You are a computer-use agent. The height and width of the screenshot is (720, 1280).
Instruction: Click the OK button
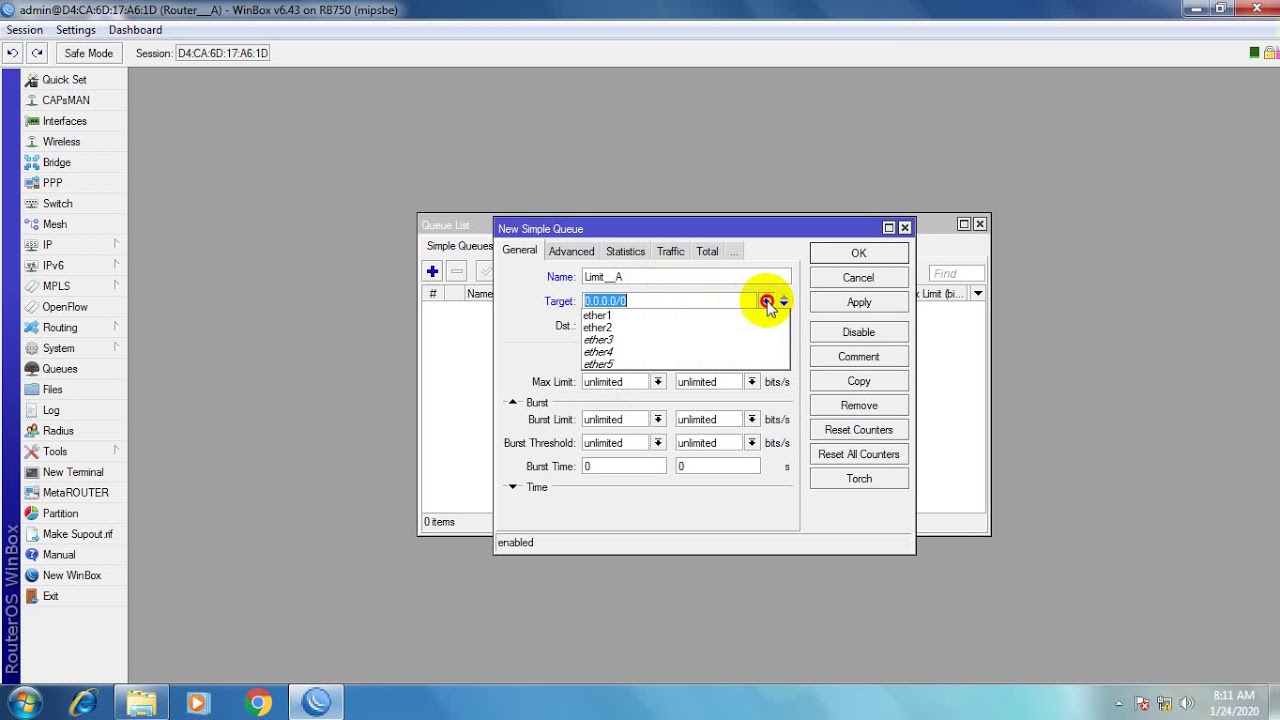859,253
